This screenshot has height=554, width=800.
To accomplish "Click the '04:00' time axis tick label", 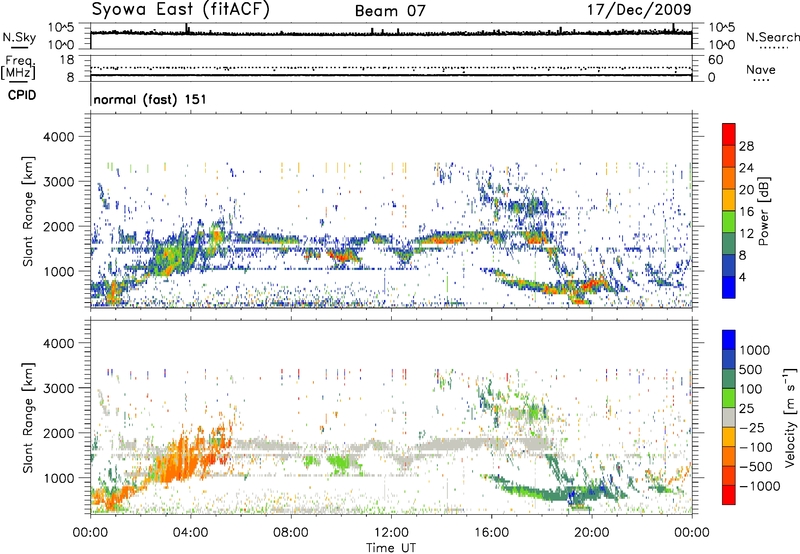I will tap(190, 533).
